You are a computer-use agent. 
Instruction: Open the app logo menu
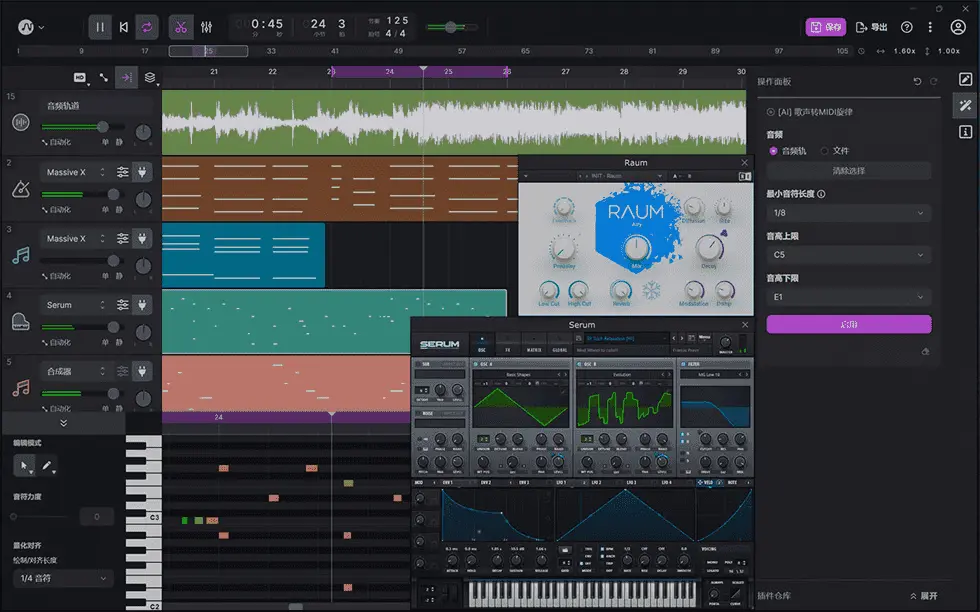31,27
